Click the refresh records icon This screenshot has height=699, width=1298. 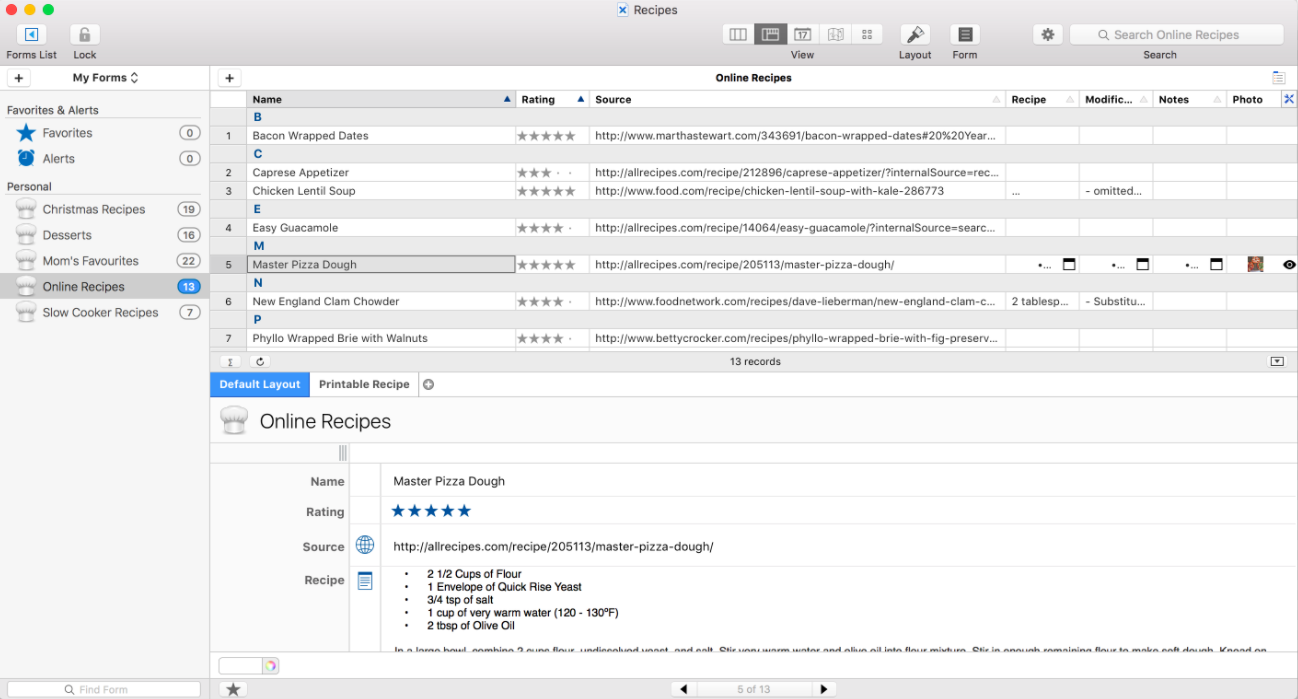(260, 362)
